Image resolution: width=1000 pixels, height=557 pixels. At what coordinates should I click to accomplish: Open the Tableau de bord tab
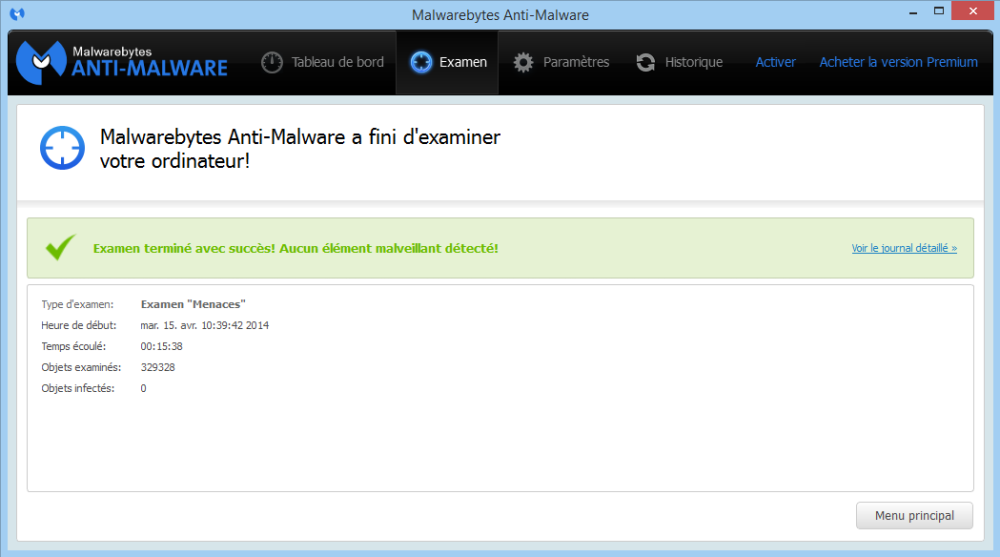(x=323, y=63)
